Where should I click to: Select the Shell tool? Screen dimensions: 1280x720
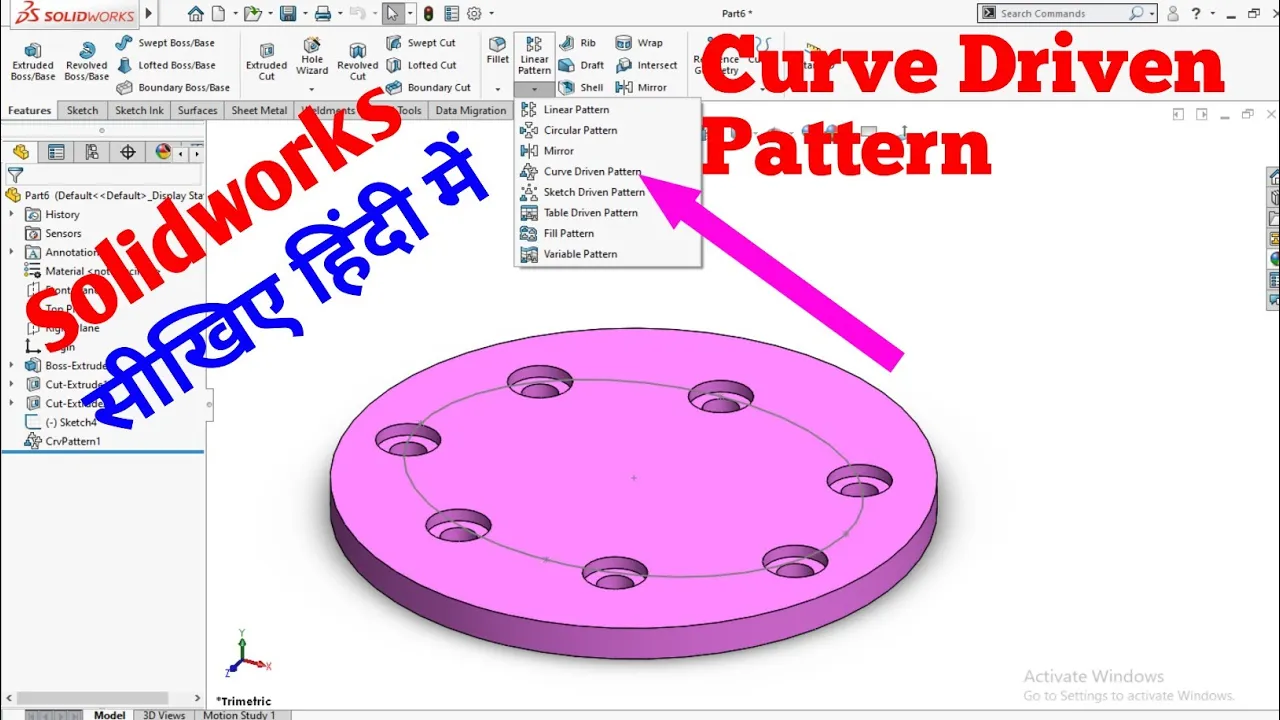(x=581, y=87)
